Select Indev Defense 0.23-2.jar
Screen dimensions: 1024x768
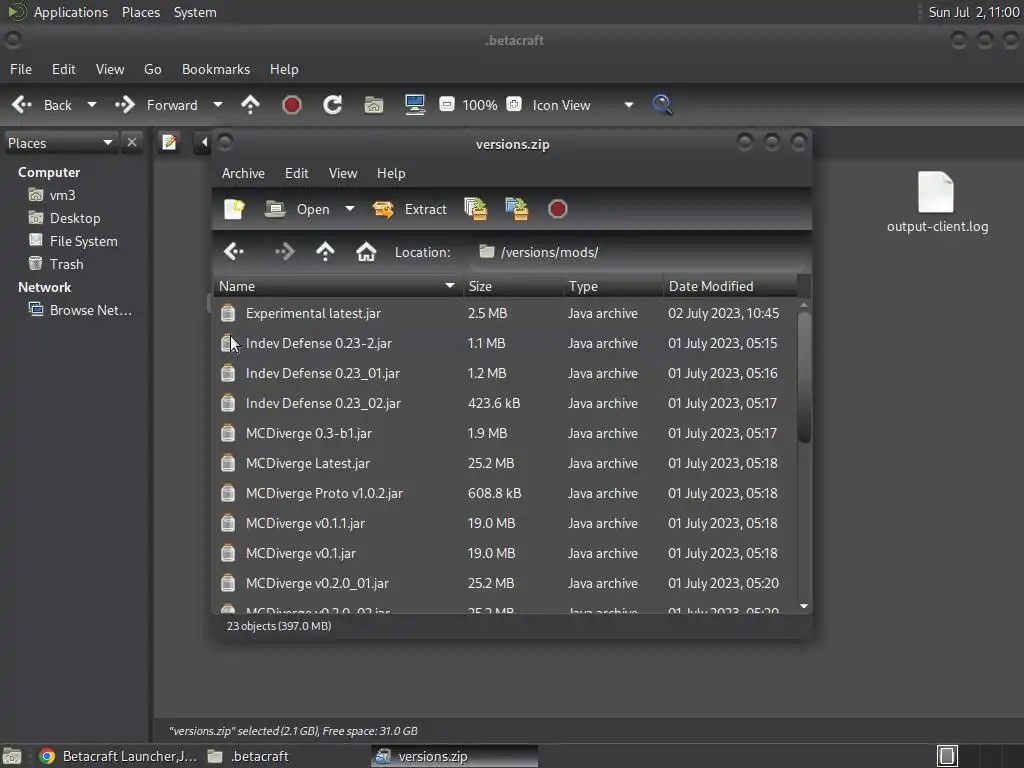point(505,344)
